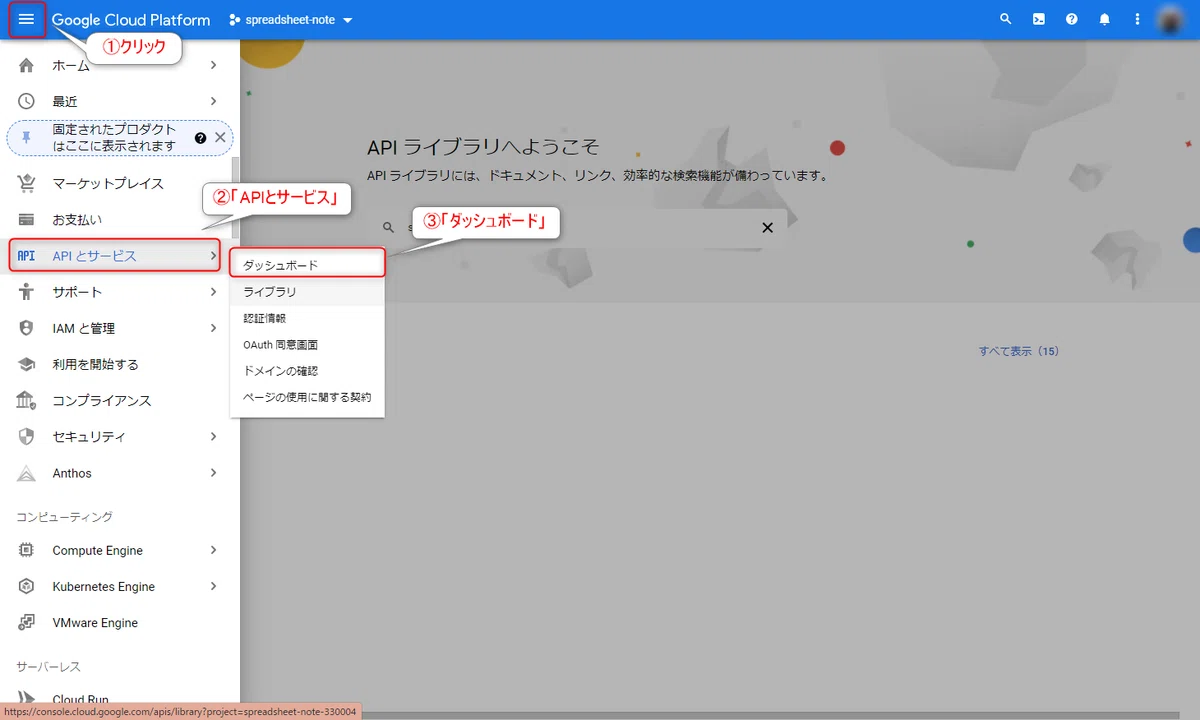1200x720 pixels.
Task: Expand the Anthos submenu chevron
Action: click(x=213, y=473)
